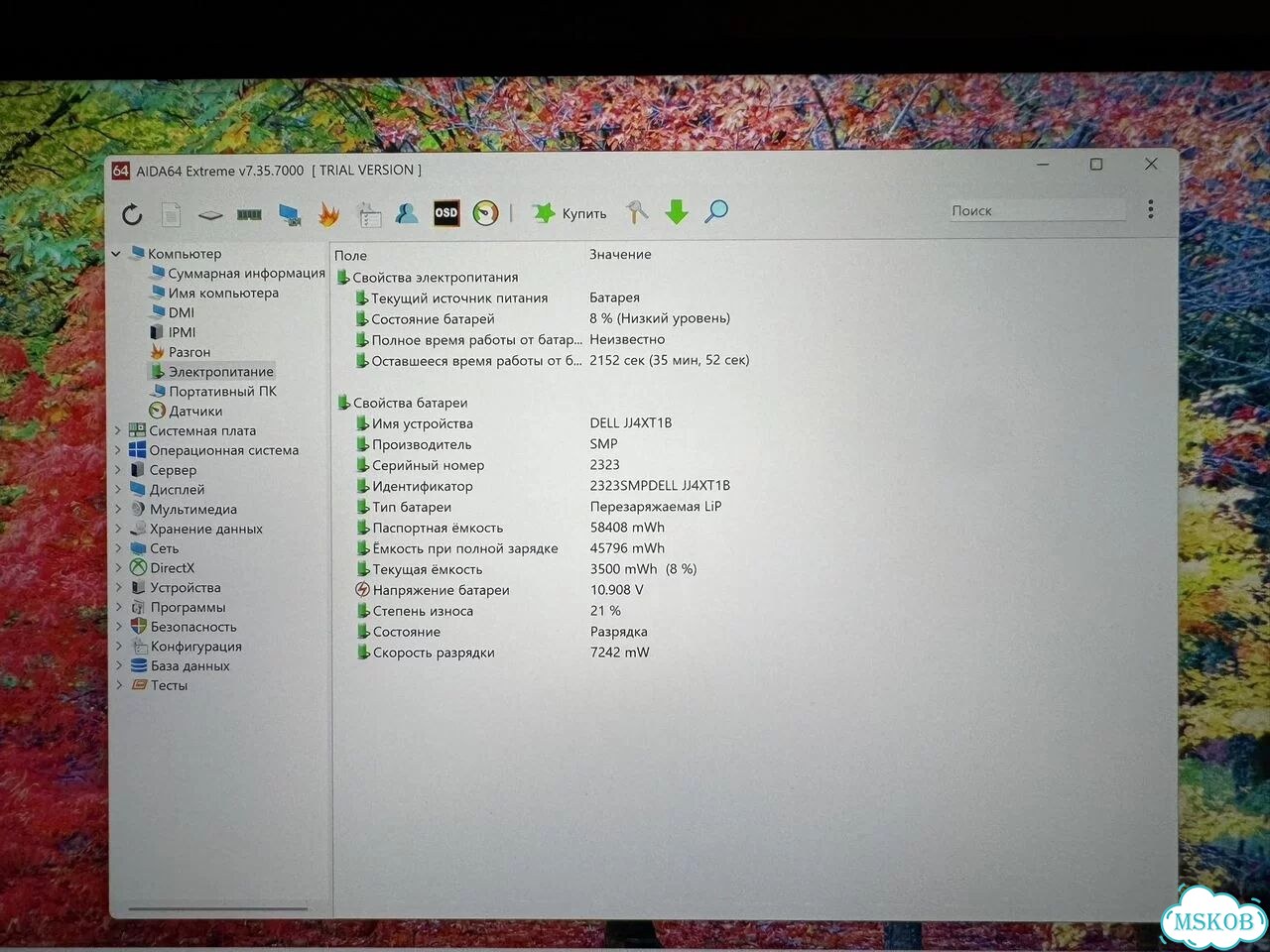The width and height of the screenshot is (1270, 952).
Task: Expand the Сервер tree node
Action: coord(118,470)
